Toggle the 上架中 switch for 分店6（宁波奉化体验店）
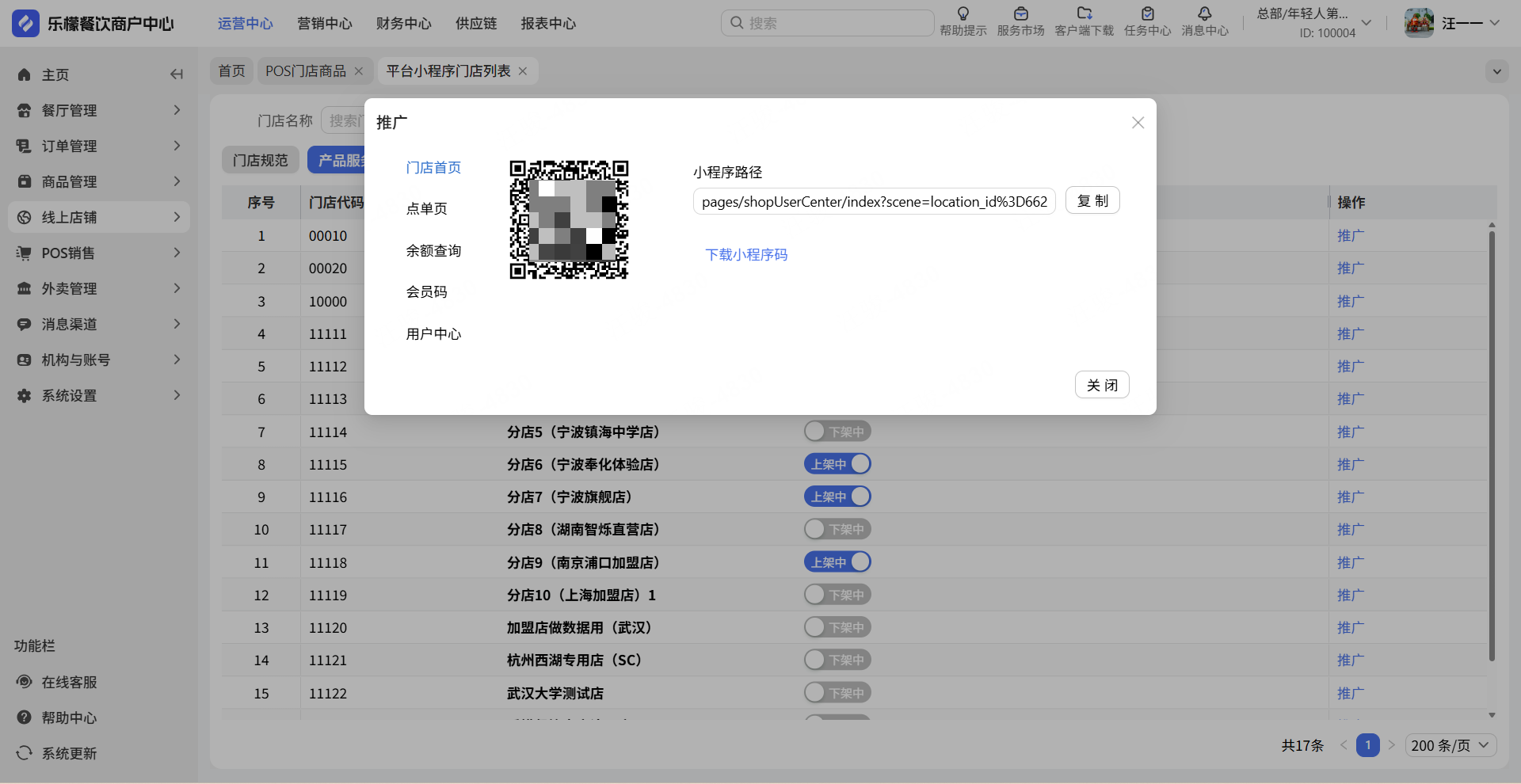This screenshot has height=784, width=1521. 837,464
